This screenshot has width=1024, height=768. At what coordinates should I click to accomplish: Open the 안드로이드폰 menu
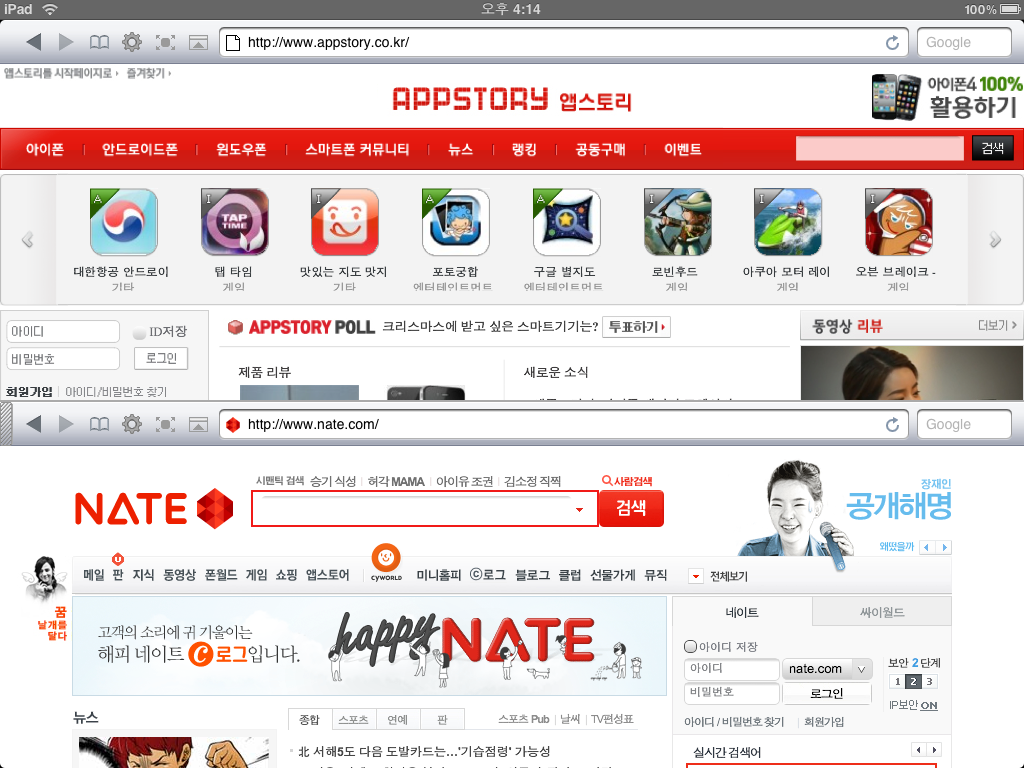(x=140, y=150)
